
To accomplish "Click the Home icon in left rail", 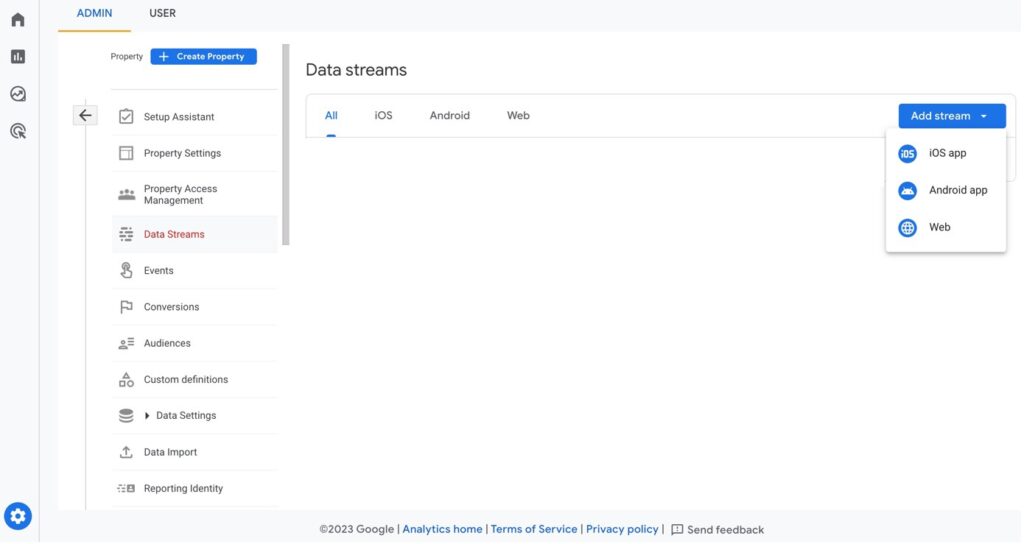I will tap(18, 20).
